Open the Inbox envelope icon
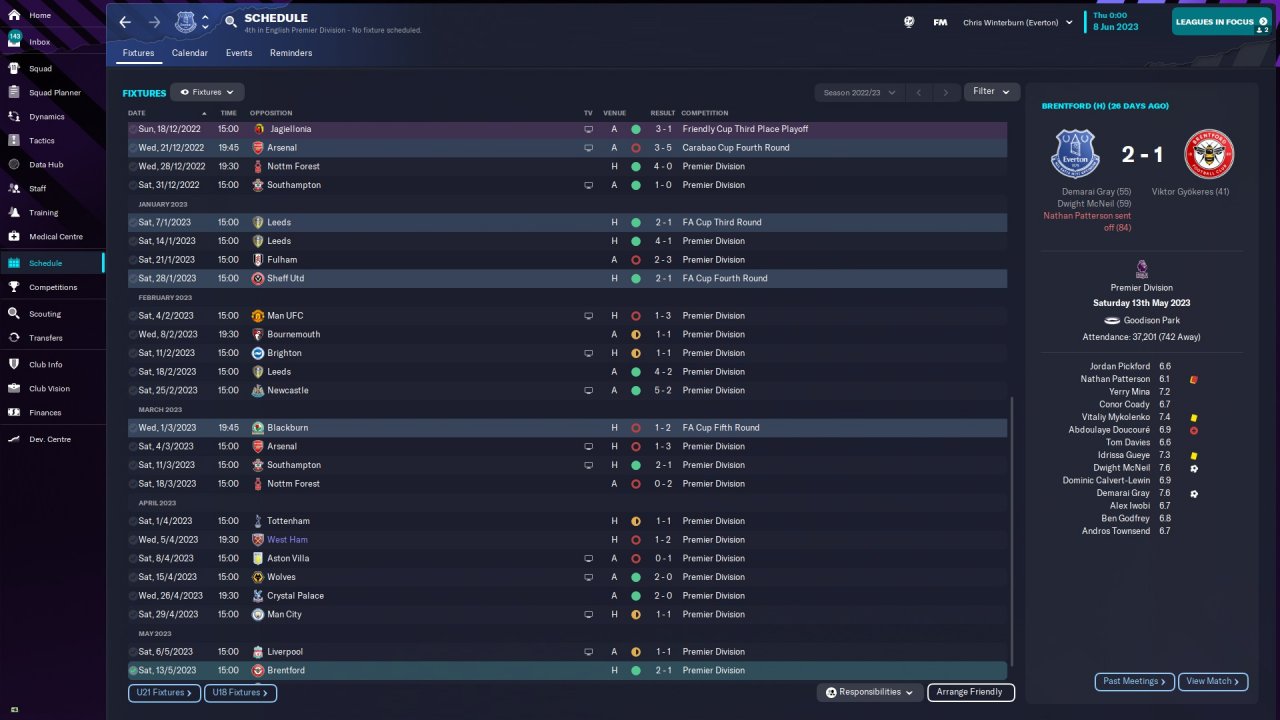Screen dimensions: 1280x720 (x=14, y=42)
